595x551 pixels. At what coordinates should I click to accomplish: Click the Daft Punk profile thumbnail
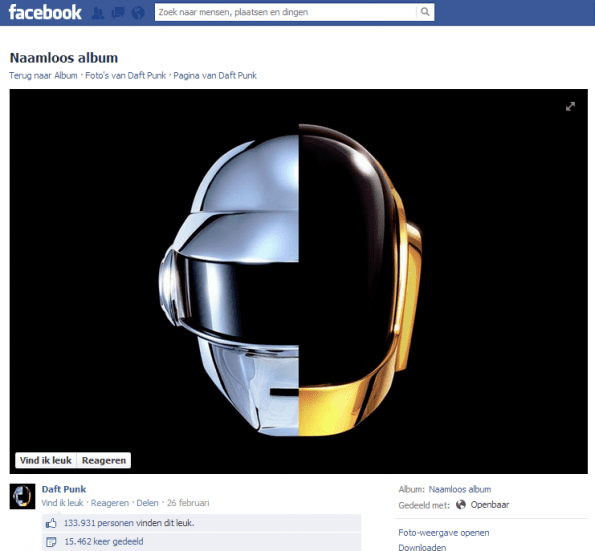[22, 496]
